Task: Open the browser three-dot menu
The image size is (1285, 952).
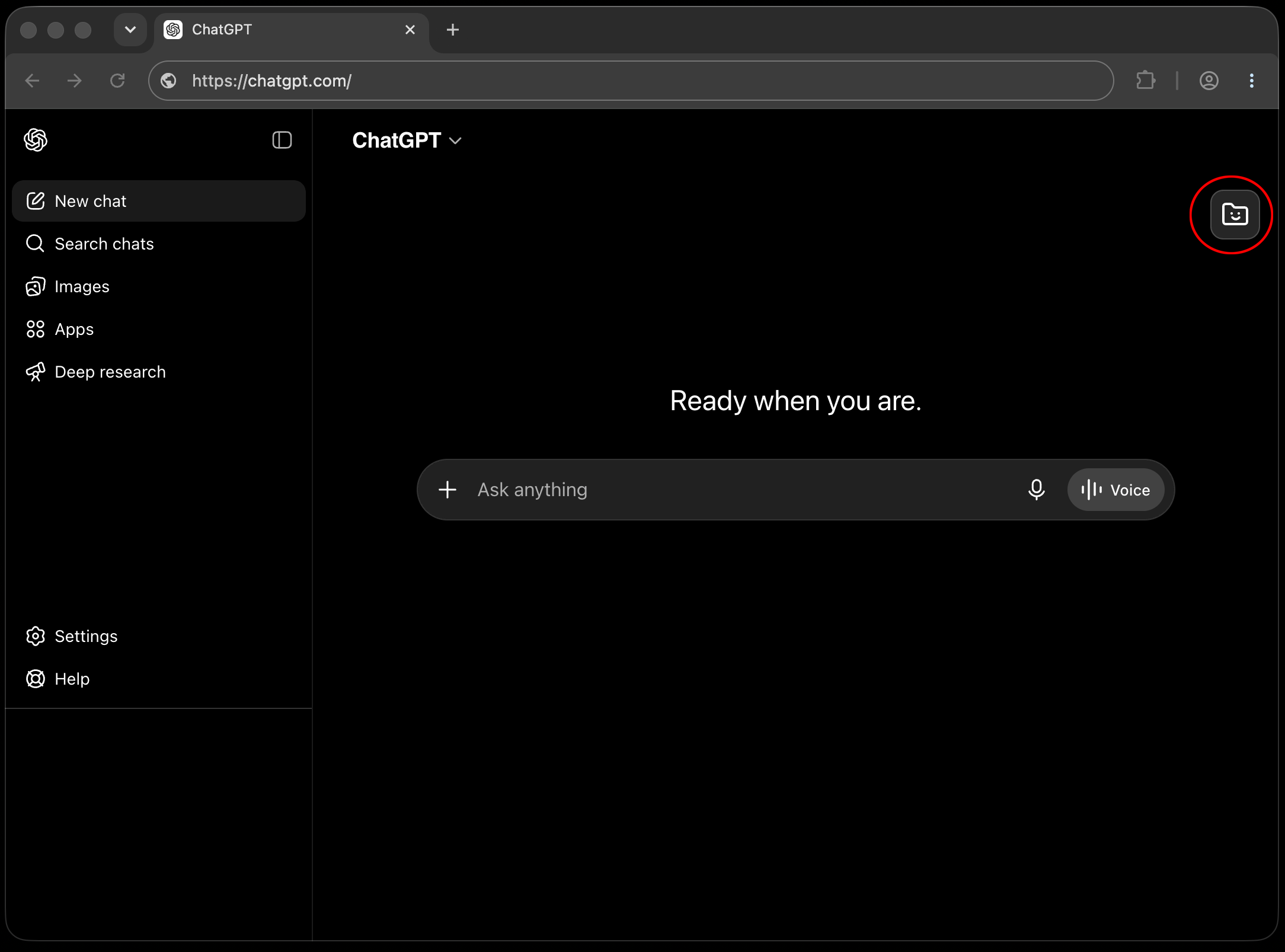Action: click(1252, 81)
